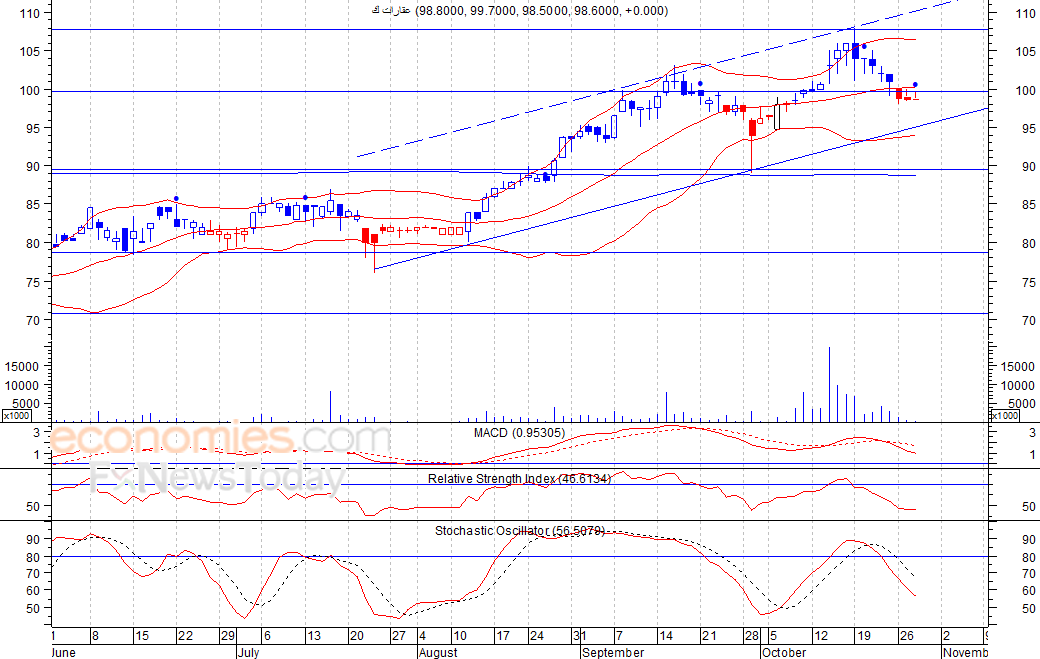This screenshot has height=659, width=1040.
Task: Click the 19 date label on the time axis
Action: coord(864,636)
